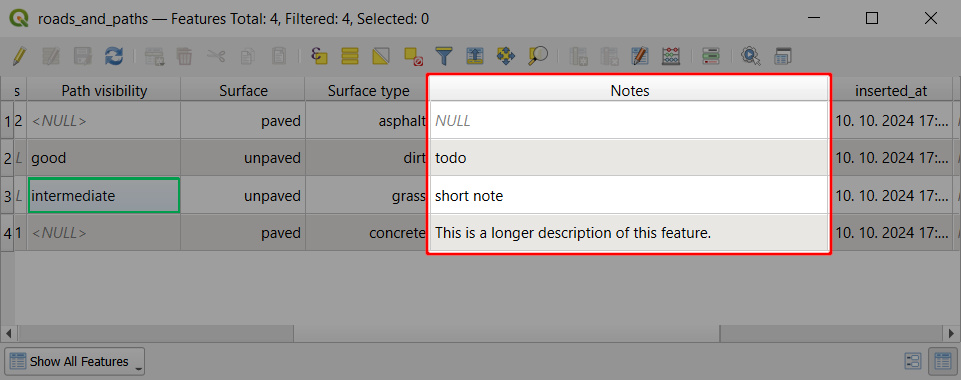Viewport: 961px width, 380px height.
Task: Click the NULL notes cell in row 1
Action: (x=629, y=121)
